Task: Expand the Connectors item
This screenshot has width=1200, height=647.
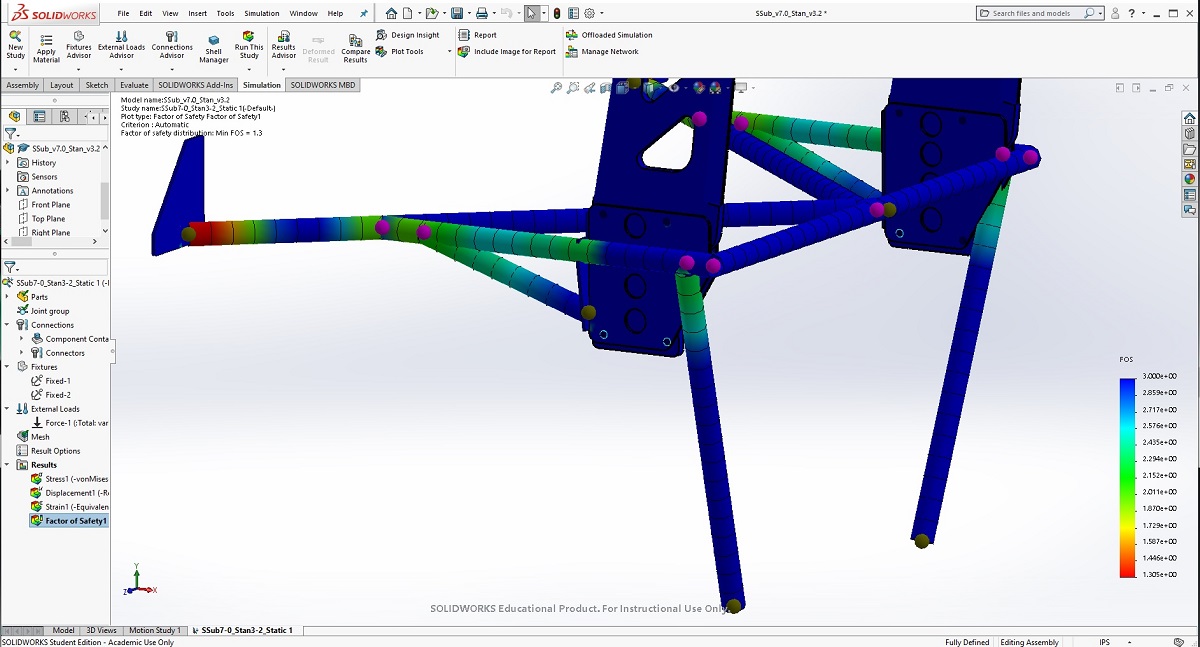Action: (22, 353)
